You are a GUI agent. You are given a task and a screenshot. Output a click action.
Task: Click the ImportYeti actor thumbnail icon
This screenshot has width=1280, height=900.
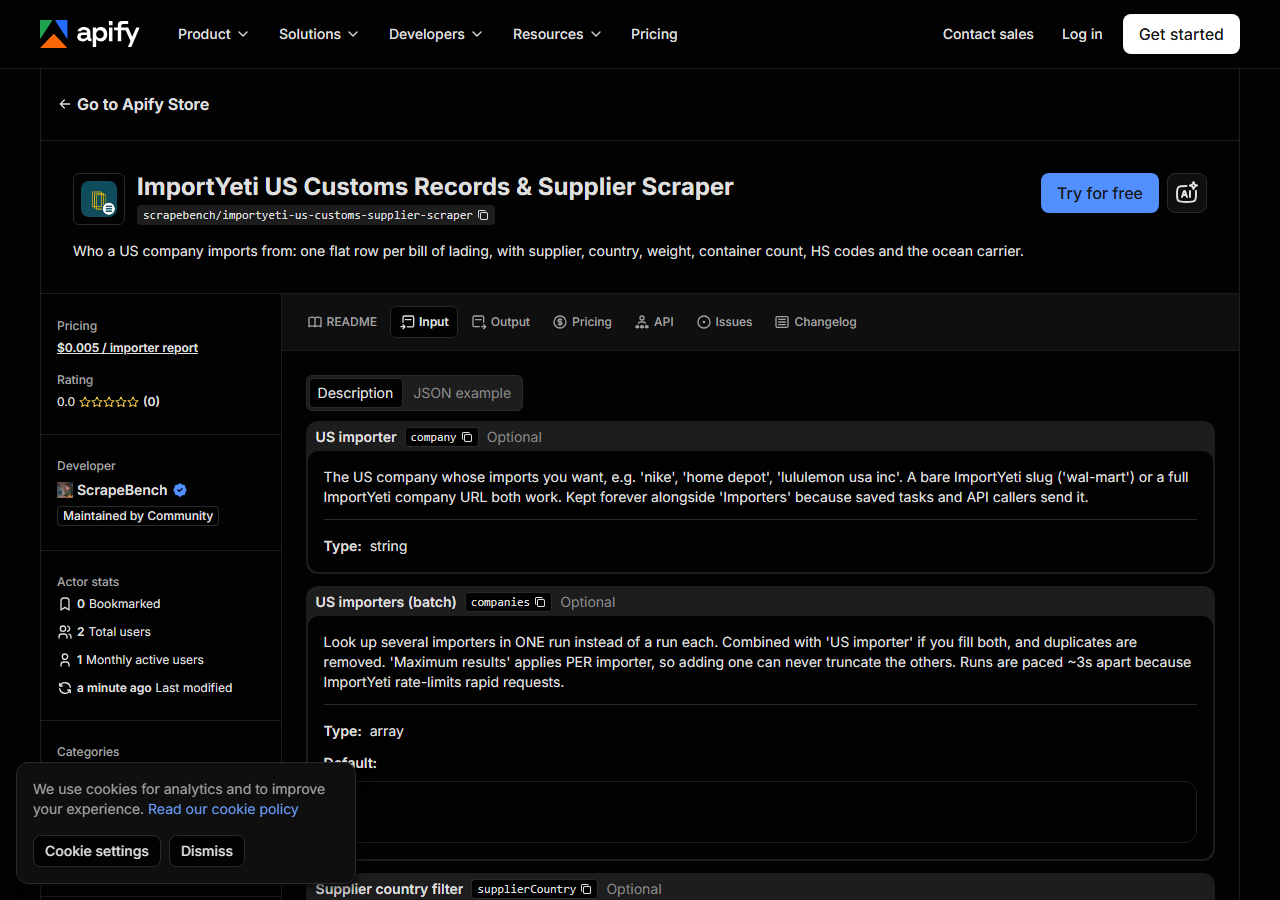pyautogui.click(x=99, y=199)
